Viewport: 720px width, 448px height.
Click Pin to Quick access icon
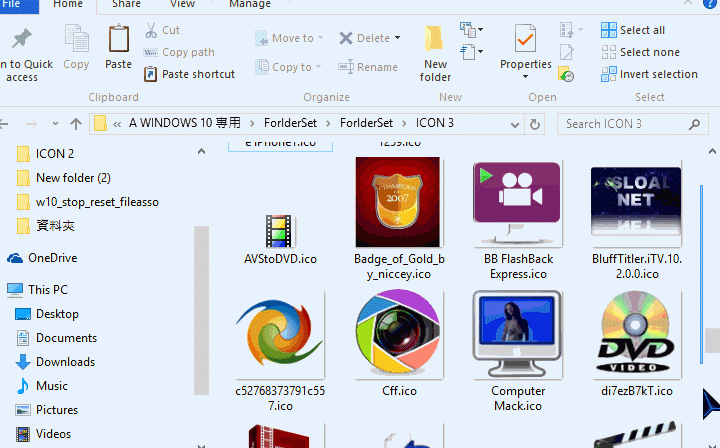[22, 39]
